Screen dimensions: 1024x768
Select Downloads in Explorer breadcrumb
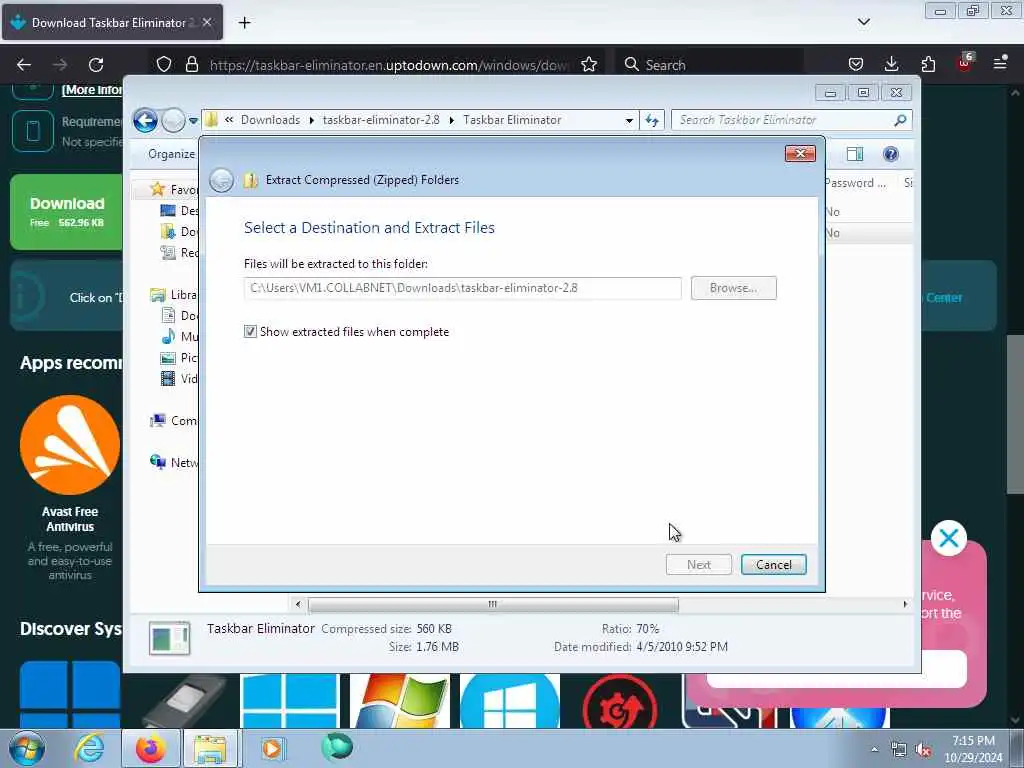tap(270, 120)
